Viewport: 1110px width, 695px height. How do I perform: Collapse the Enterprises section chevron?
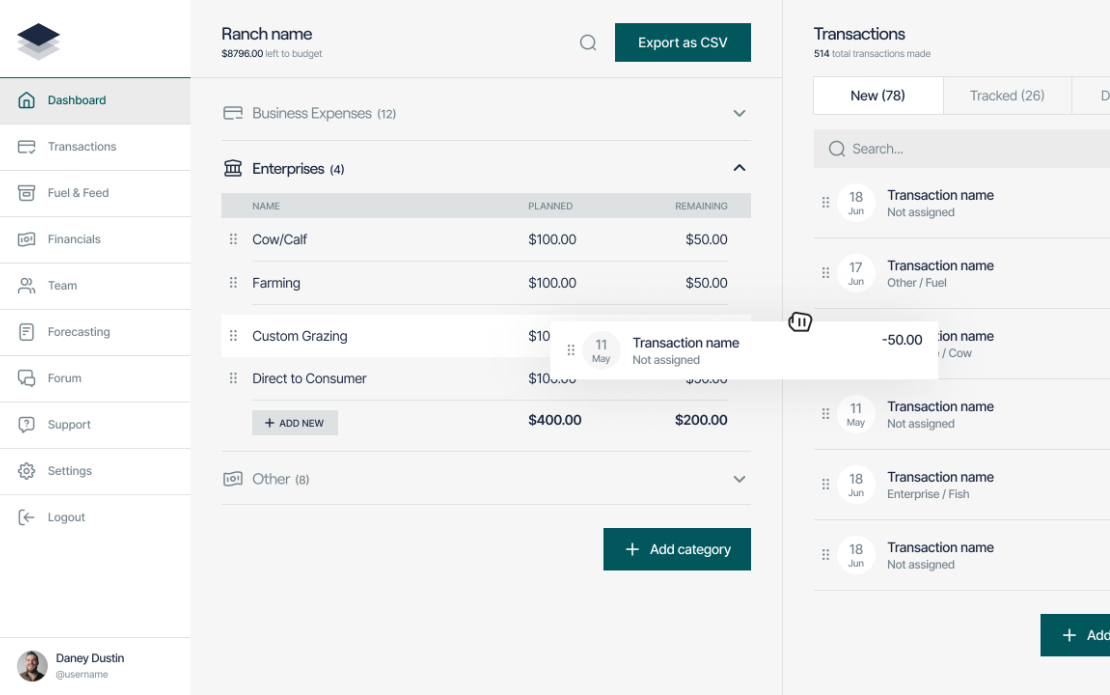739,168
